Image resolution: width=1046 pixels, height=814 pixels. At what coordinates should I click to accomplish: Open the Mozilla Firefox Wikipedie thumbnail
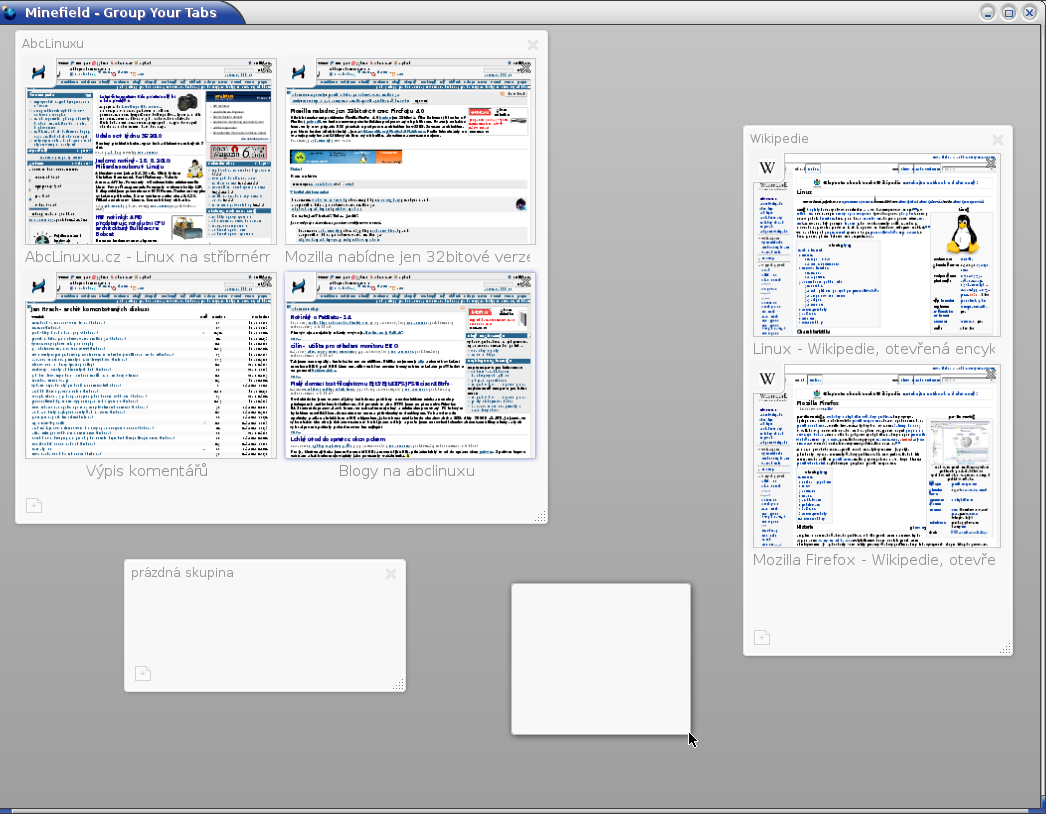click(x=877, y=456)
